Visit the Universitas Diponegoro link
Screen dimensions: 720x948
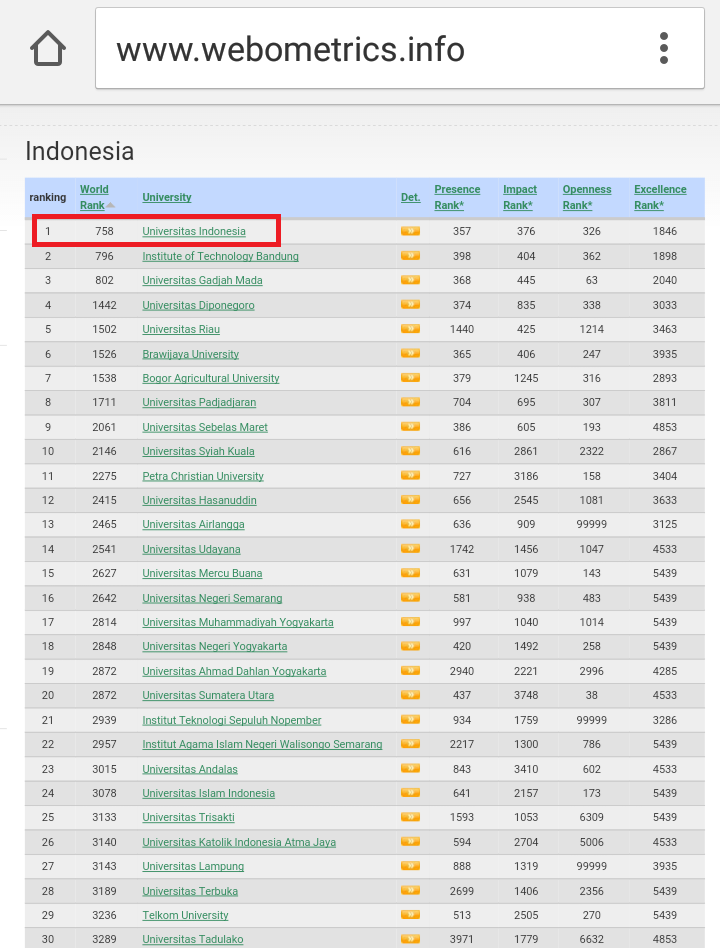[x=198, y=305]
